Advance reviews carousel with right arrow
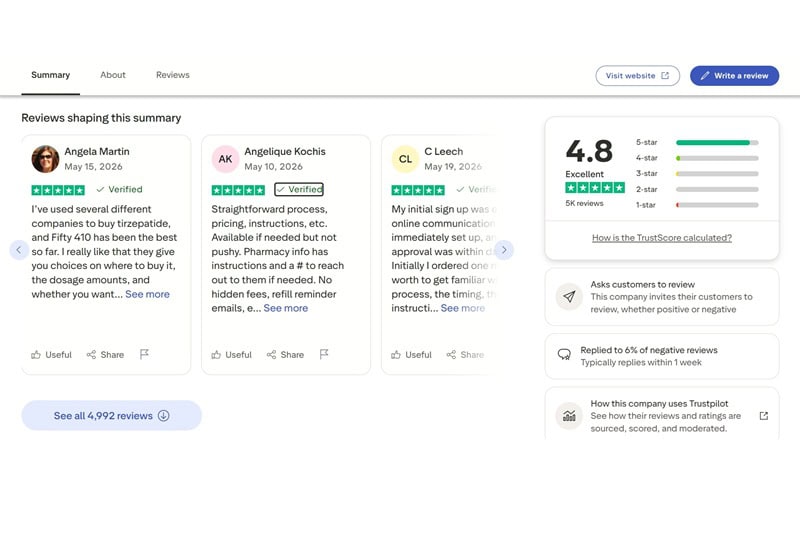 tap(504, 250)
